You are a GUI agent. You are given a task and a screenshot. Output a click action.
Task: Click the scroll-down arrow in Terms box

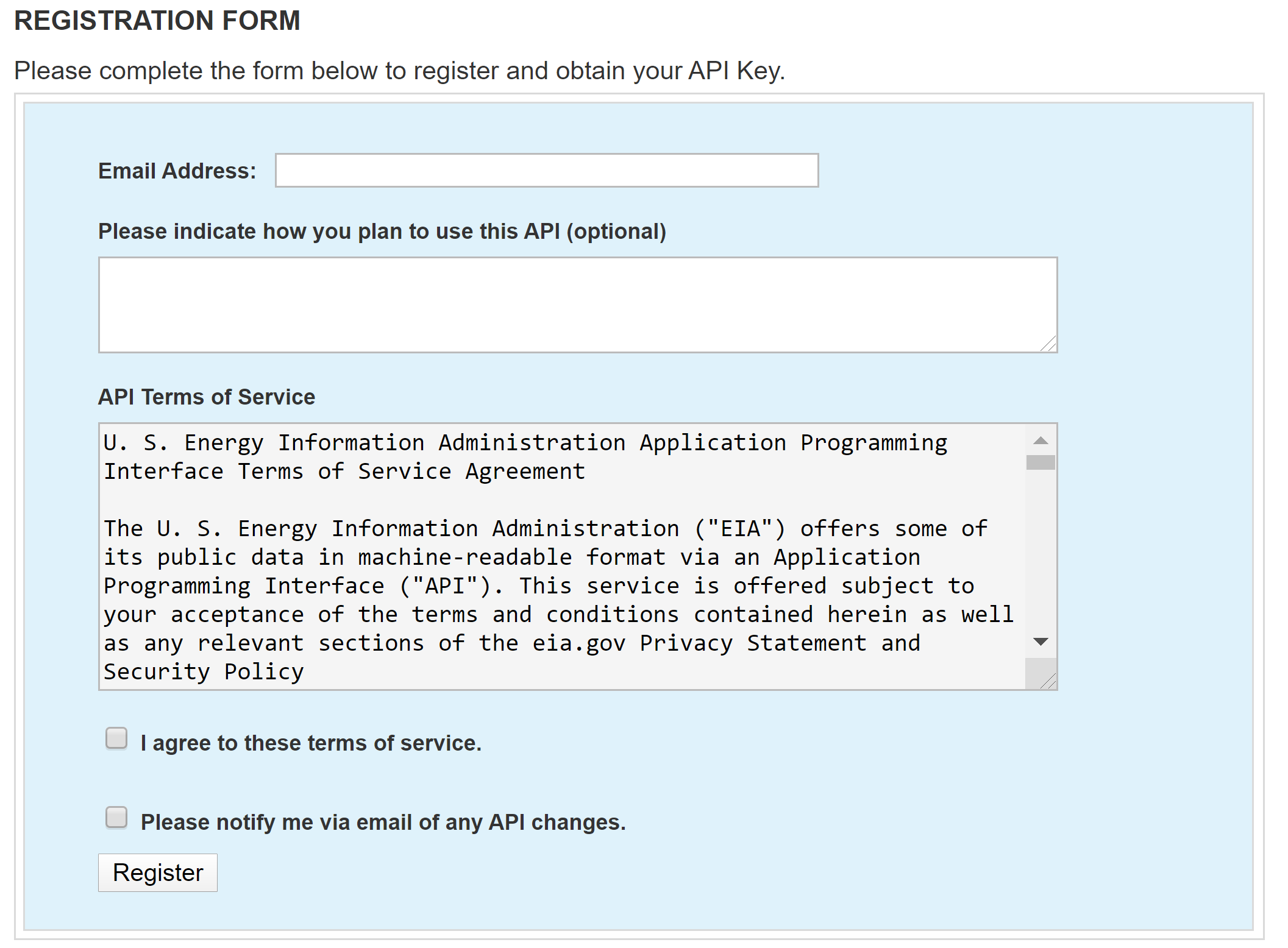click(1041, 642)
